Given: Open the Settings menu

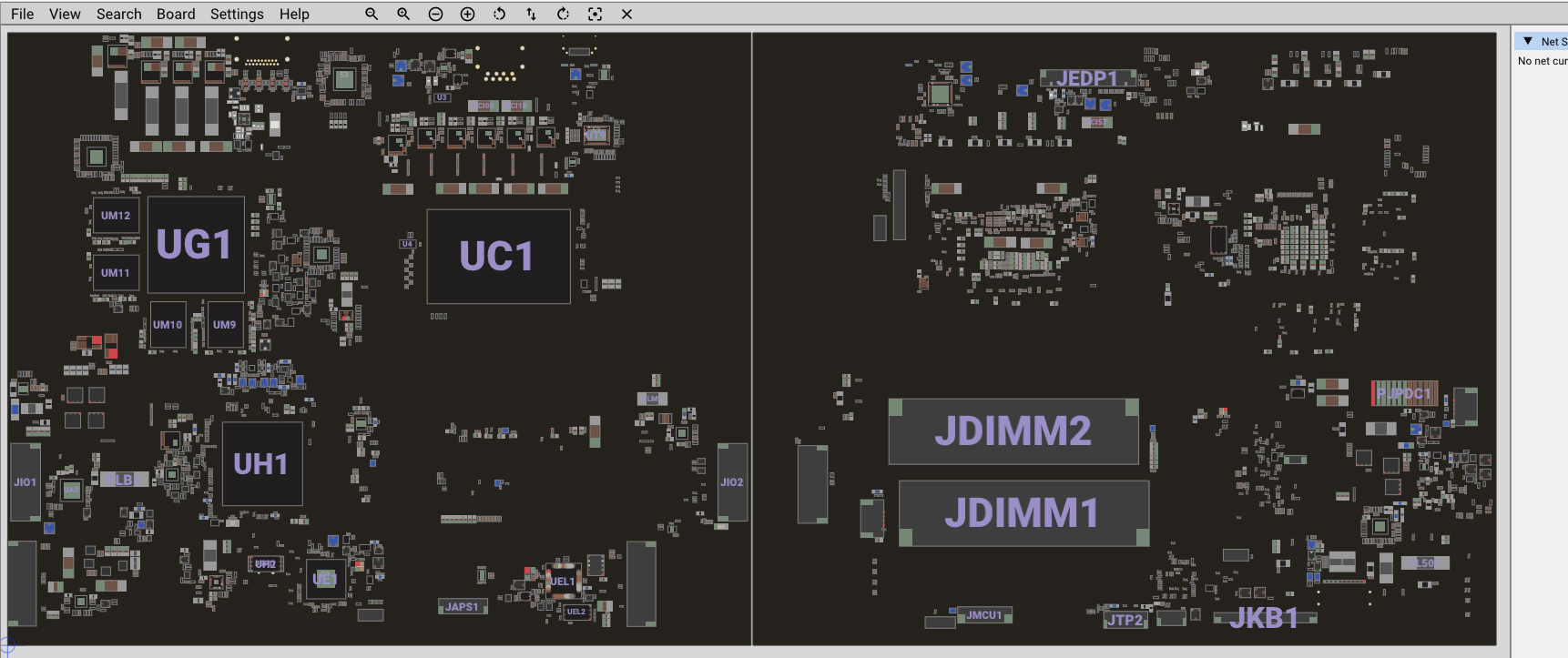Looking at the screenshot, I should 237,14.
